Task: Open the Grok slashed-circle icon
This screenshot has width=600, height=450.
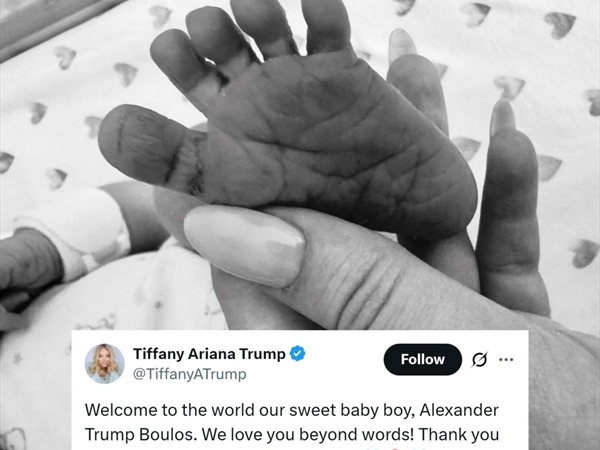Action: (479, 360)
